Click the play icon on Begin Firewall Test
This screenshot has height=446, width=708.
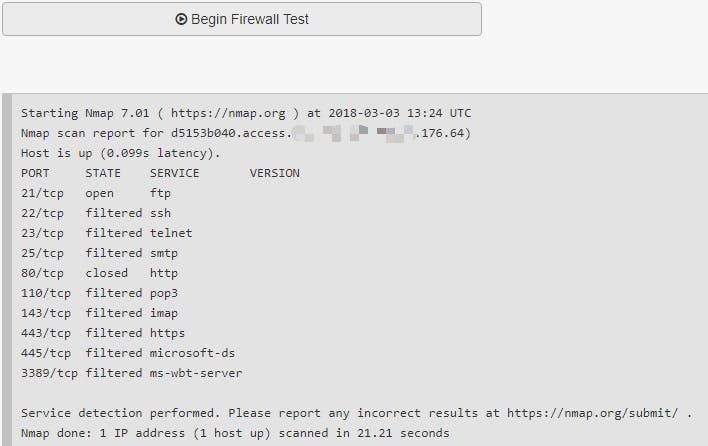click(x=181, y=19)
